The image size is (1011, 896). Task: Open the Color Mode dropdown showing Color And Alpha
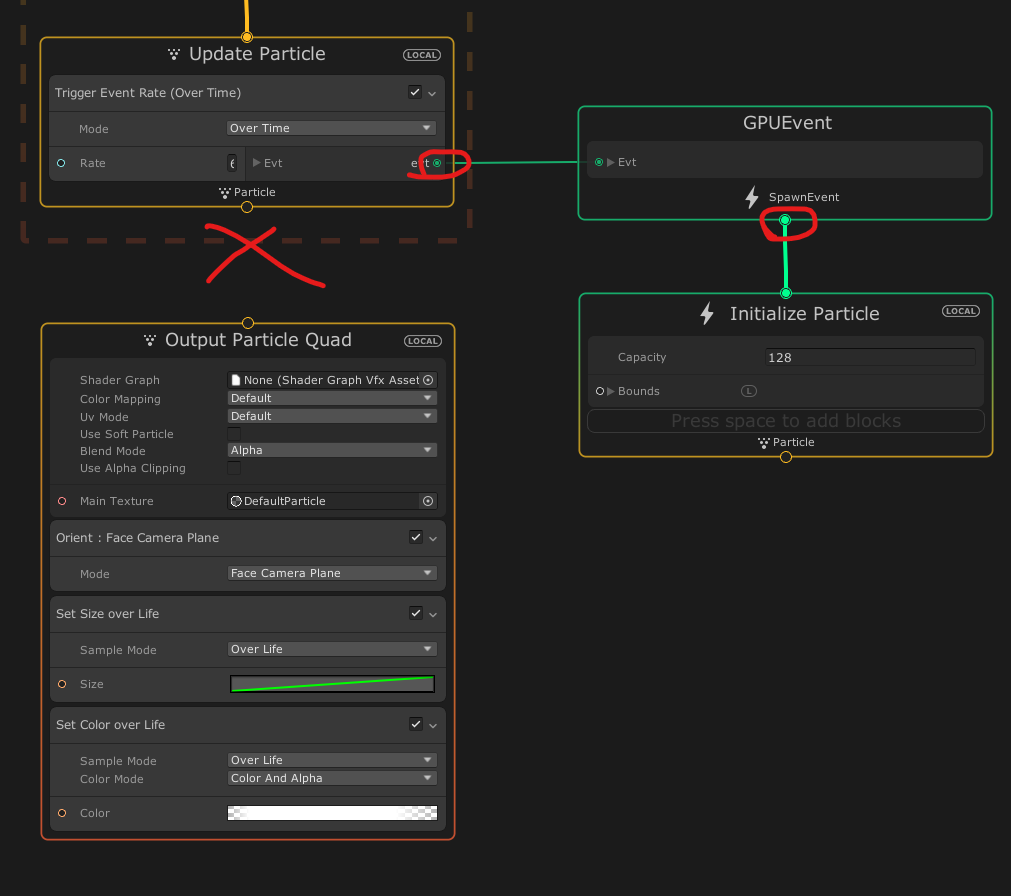(x=332, y=778)
